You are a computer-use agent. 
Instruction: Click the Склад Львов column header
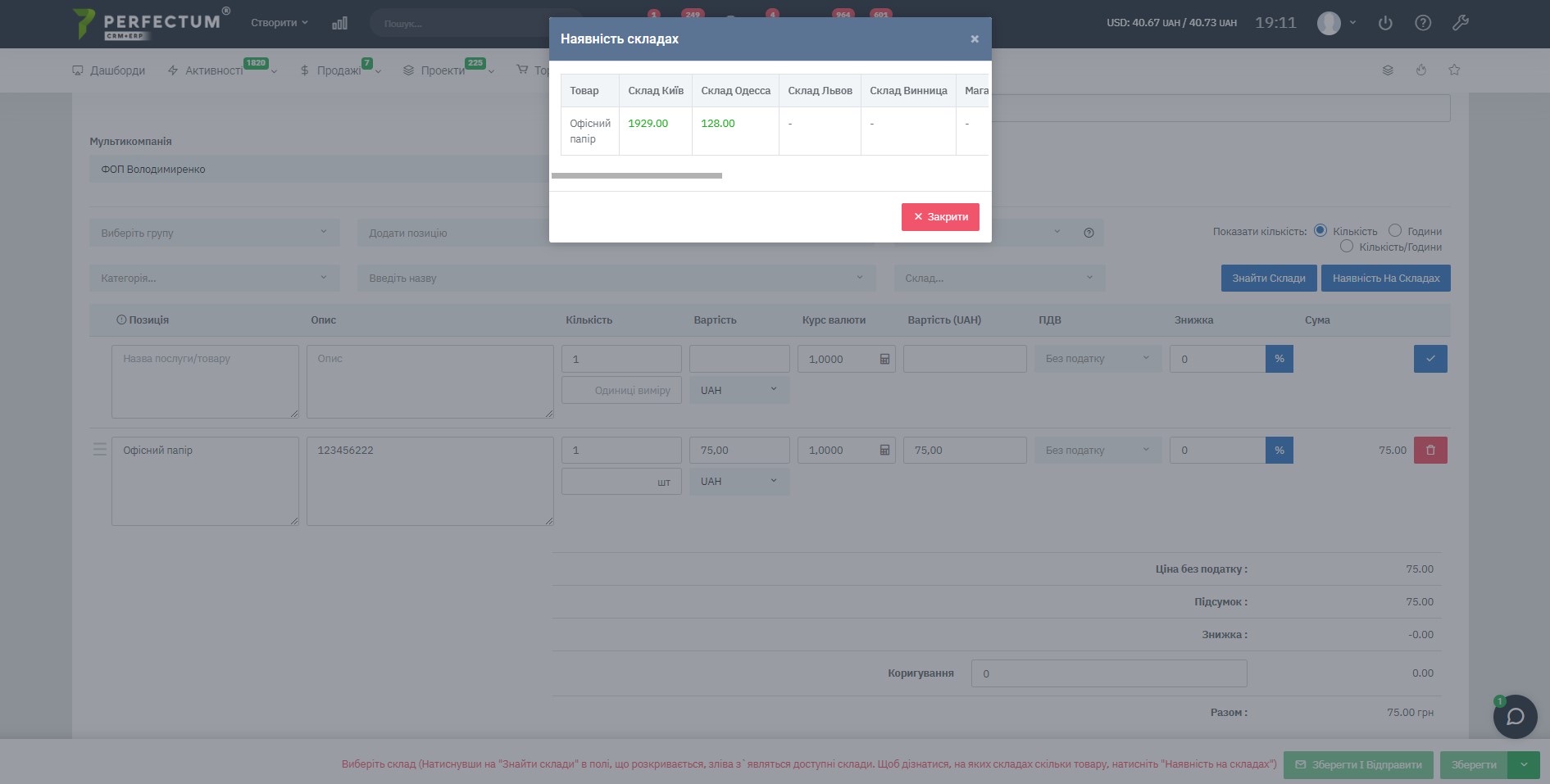click(x=820, y=91)
